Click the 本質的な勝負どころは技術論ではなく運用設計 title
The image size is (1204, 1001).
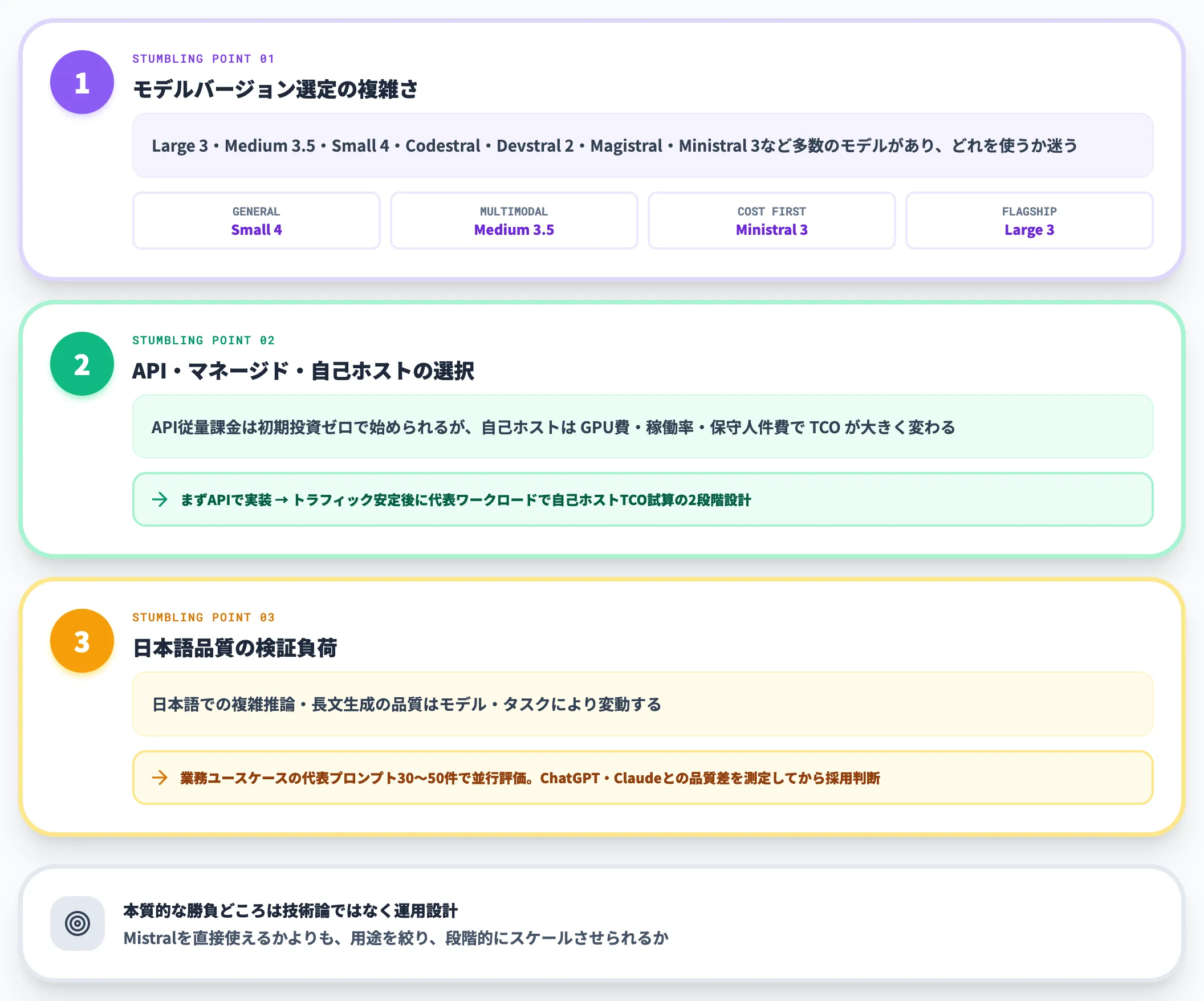pos(291,910)
